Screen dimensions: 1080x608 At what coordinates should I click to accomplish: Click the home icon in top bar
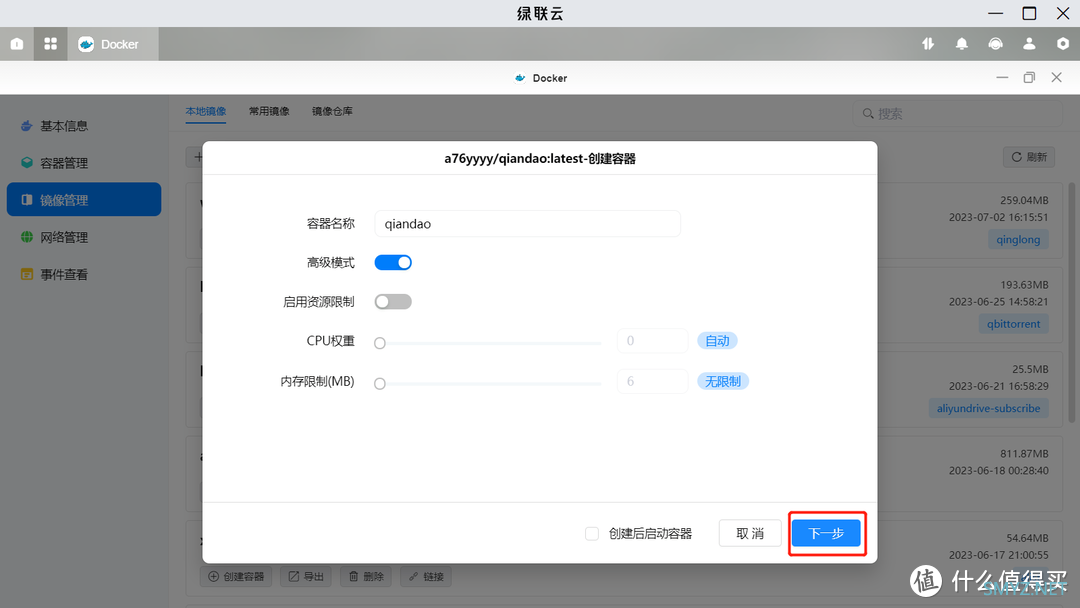(x=17, y=44)
